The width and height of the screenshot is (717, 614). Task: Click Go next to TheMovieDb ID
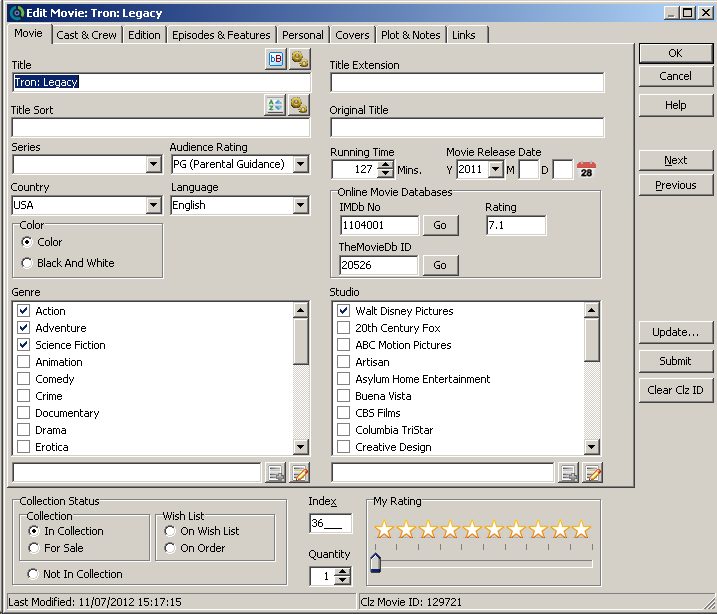pos(440,265)
